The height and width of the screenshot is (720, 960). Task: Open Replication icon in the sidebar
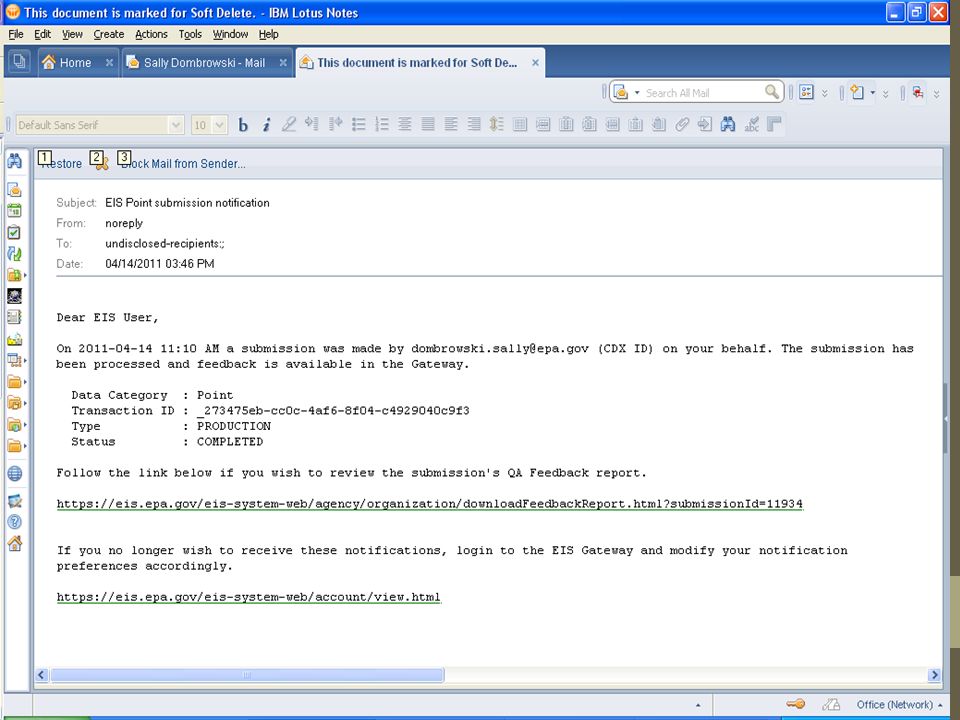(14, 253)
